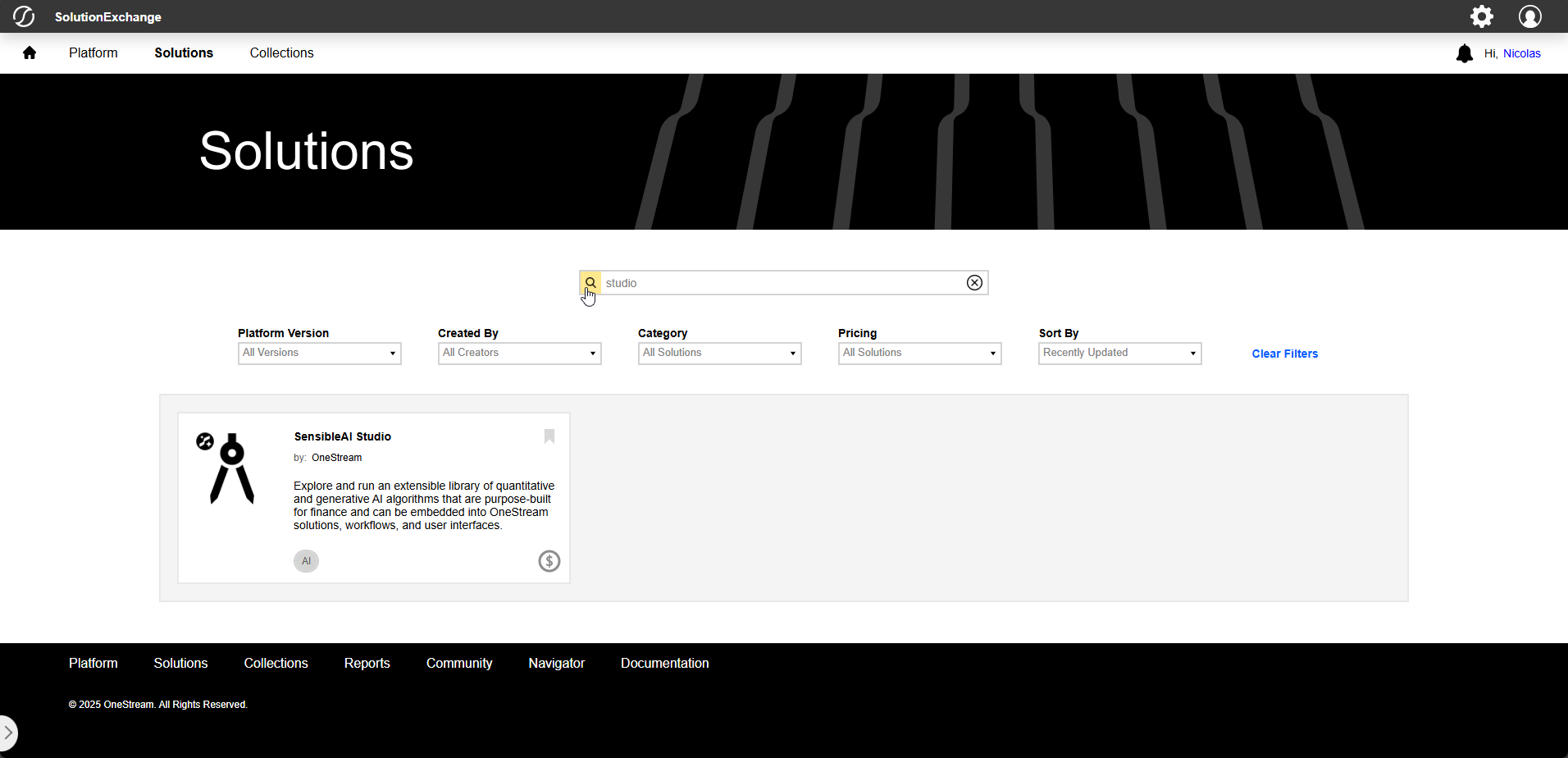Open the Created By dropdown
Viewport: 1568px width, 758px height.
point(519,354)
